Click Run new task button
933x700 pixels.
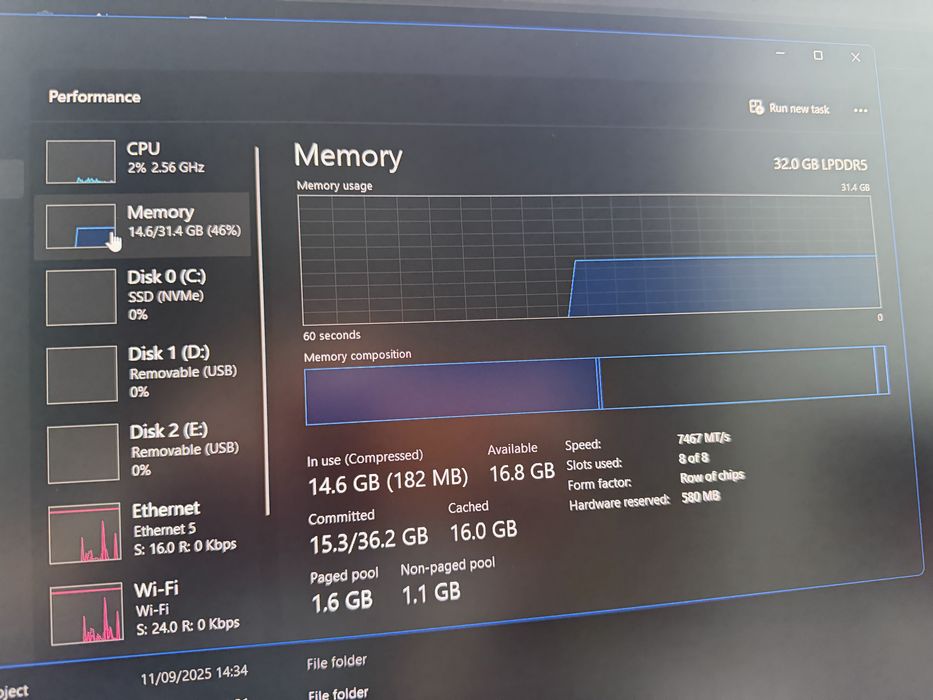pos(789,108)
